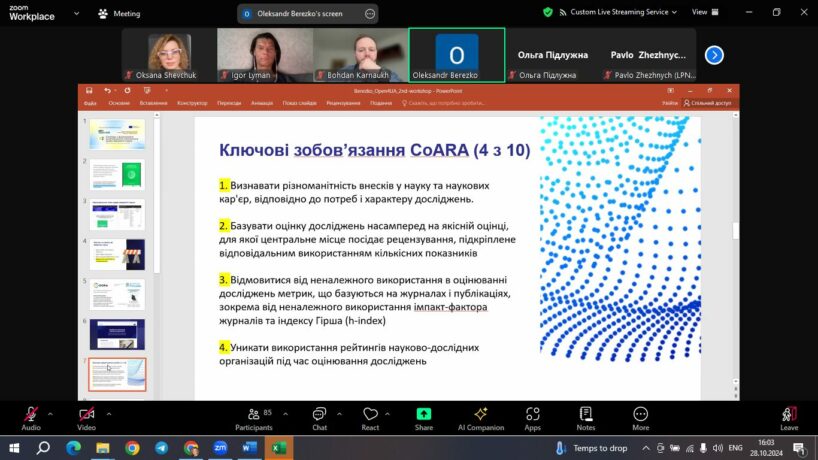Image resolution: width=818 pixels, height=460 pixels.
Task: Show next participants with the right arrow
Action: [x=714, y=55]
